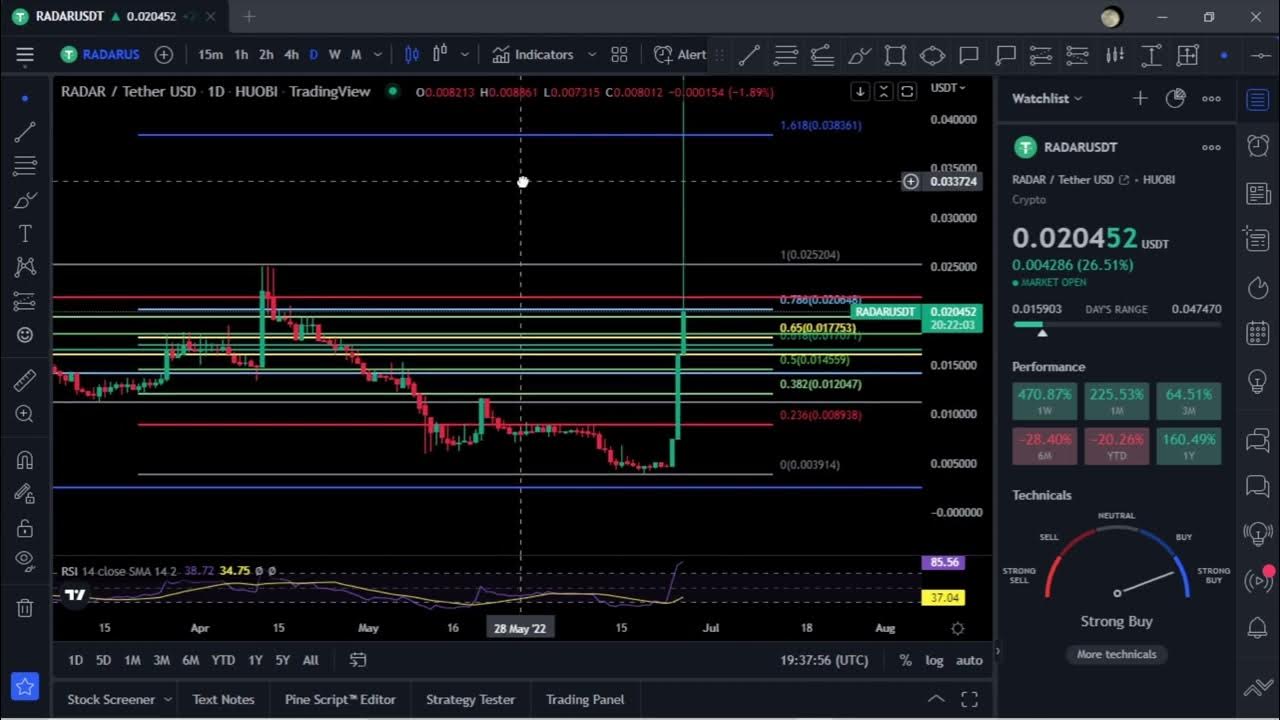Expand the Stock Screener dropdown arrow
1280x720 pixels.
(x=168, y=699)
